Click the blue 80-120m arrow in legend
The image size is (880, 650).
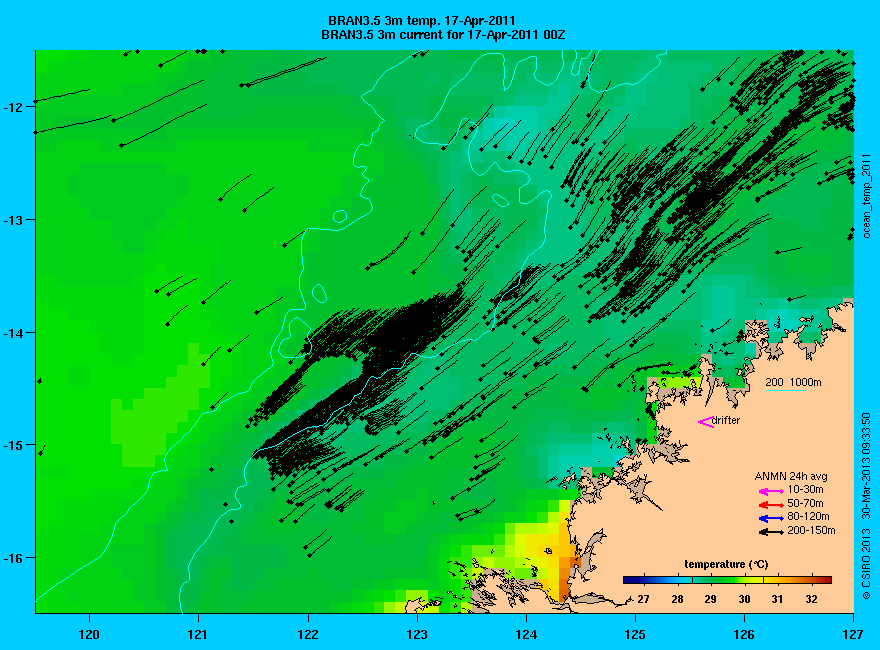tap(771, 518)
